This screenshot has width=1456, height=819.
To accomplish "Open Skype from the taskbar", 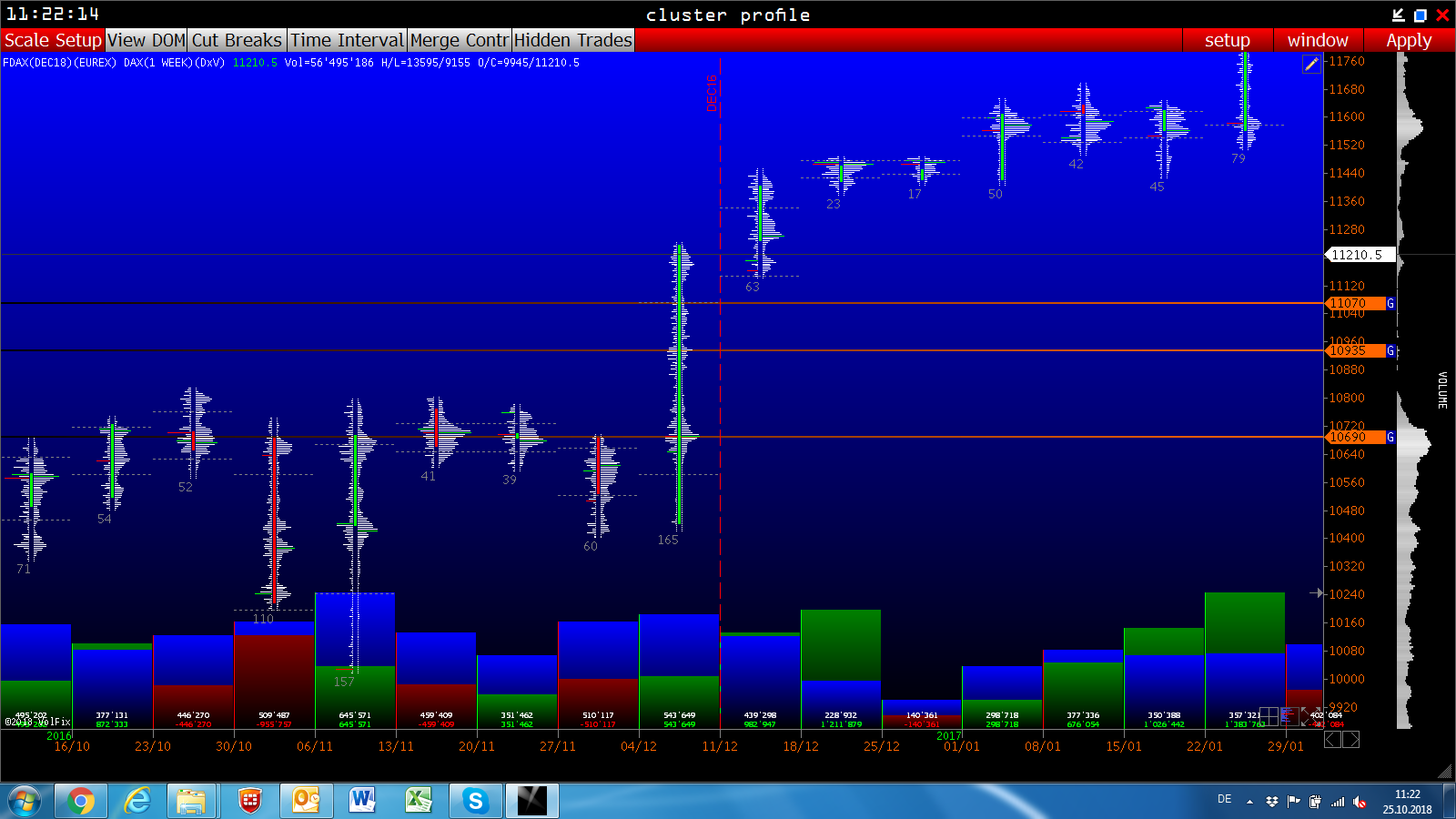I will tap(475, 801).
